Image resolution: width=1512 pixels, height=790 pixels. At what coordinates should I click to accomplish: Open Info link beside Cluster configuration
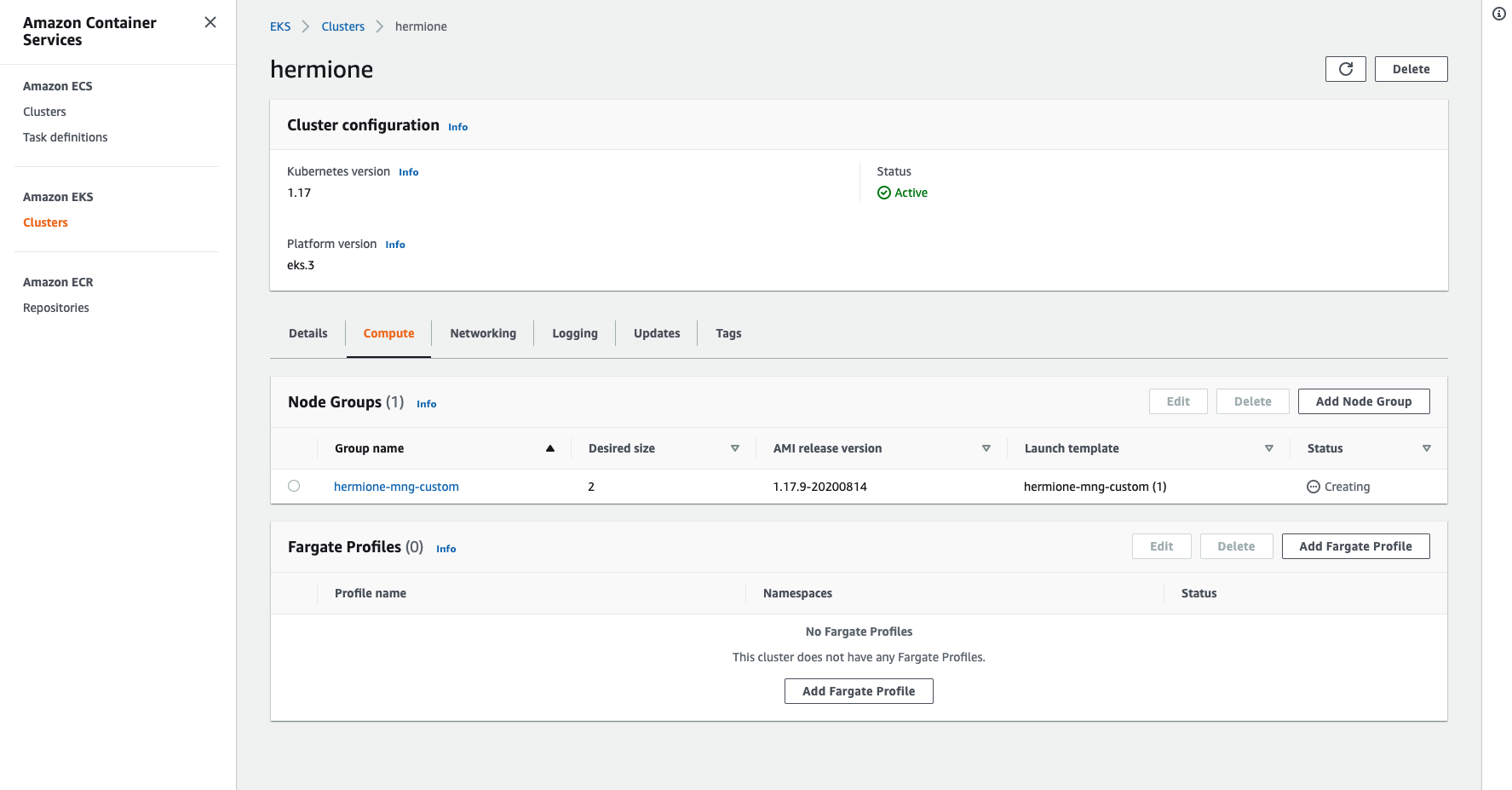point(458,127)
